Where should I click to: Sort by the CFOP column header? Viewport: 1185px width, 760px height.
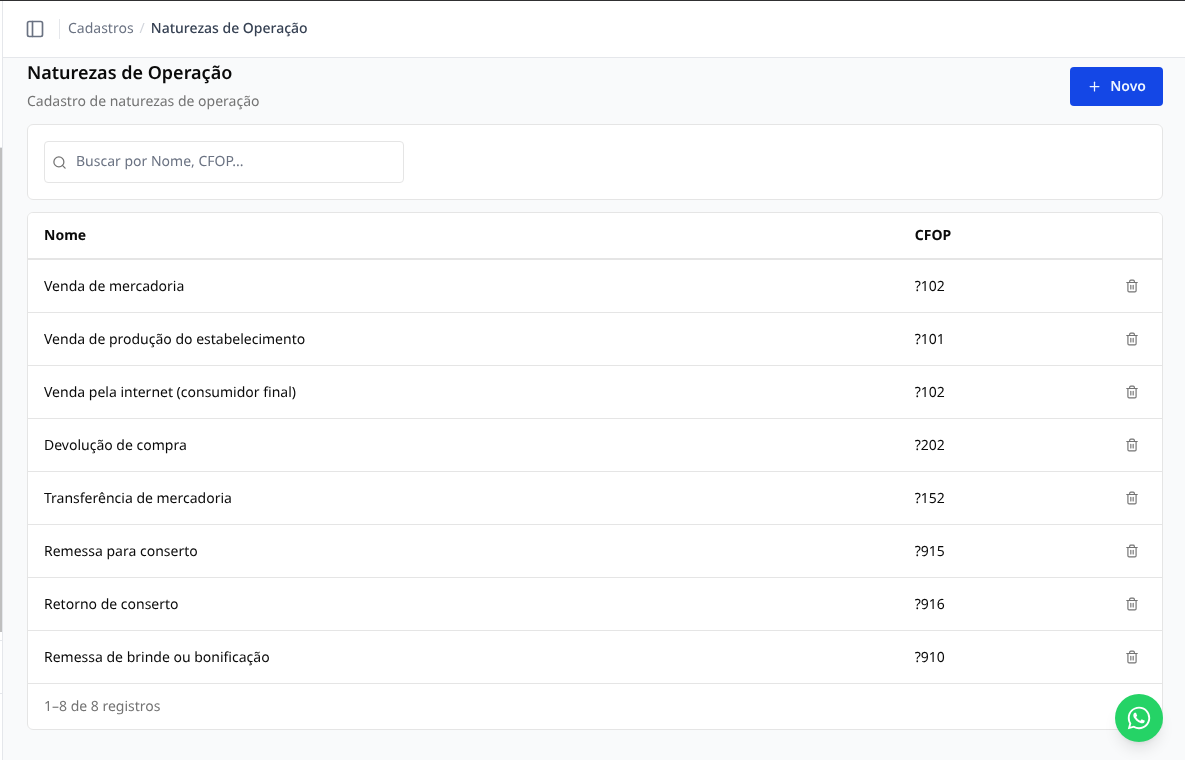pyautogui.click(x=933, y=235)
